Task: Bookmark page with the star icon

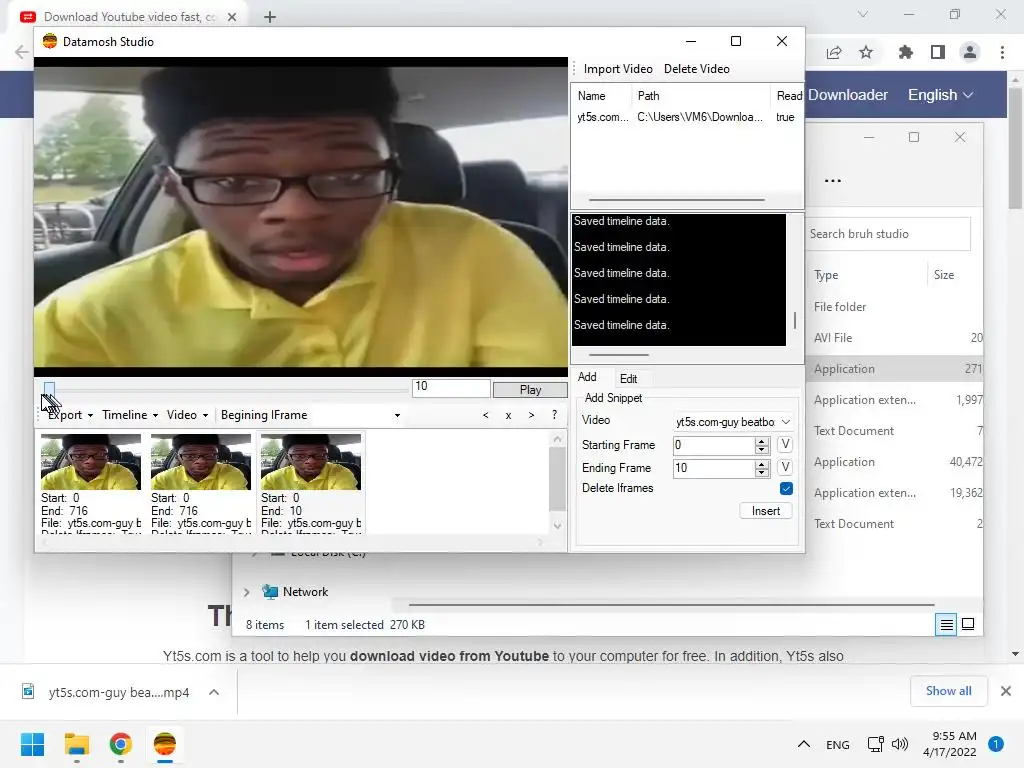Action: point(866,52)
